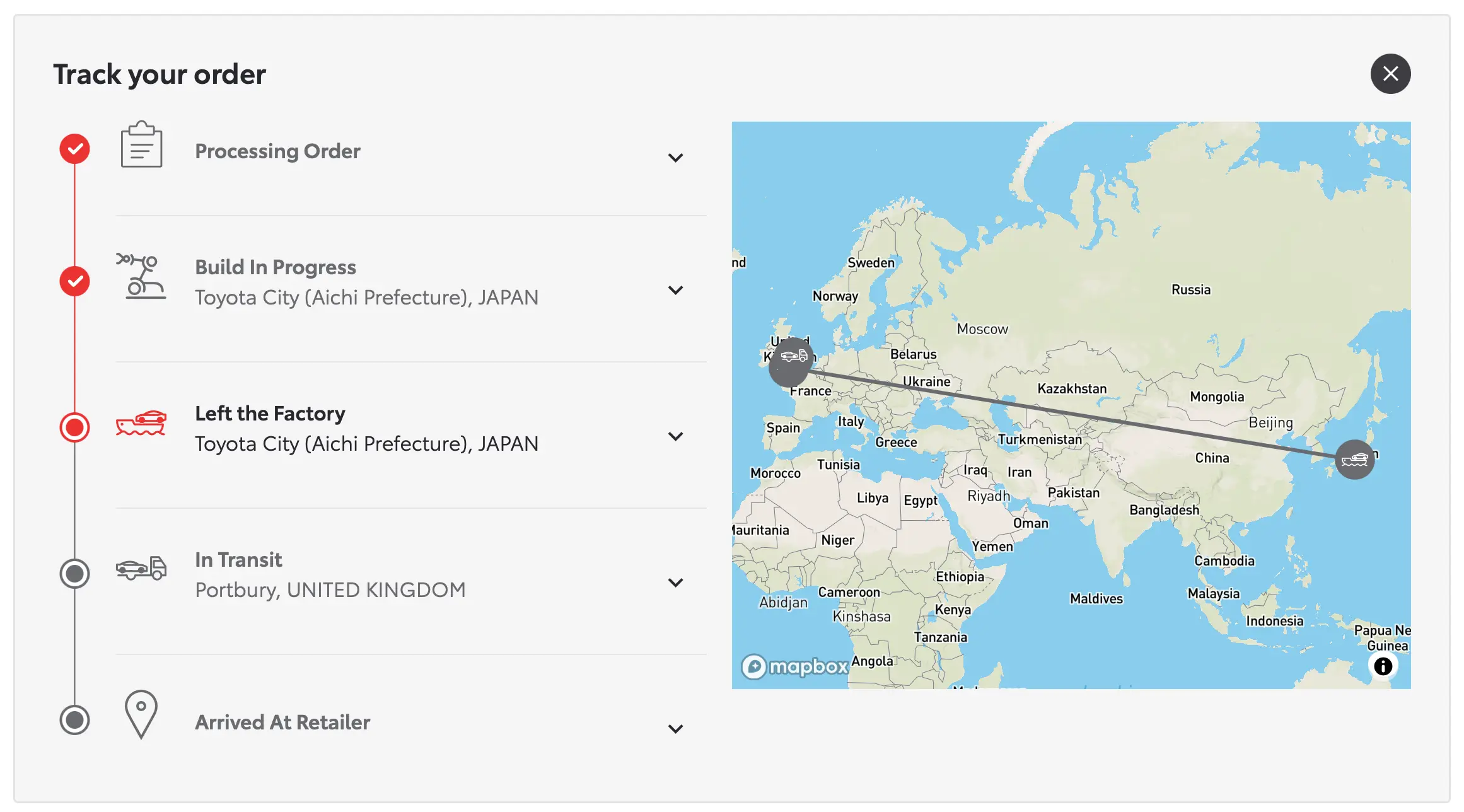
Task: Open the map attribution info icon
Action: pos(1383,666)
